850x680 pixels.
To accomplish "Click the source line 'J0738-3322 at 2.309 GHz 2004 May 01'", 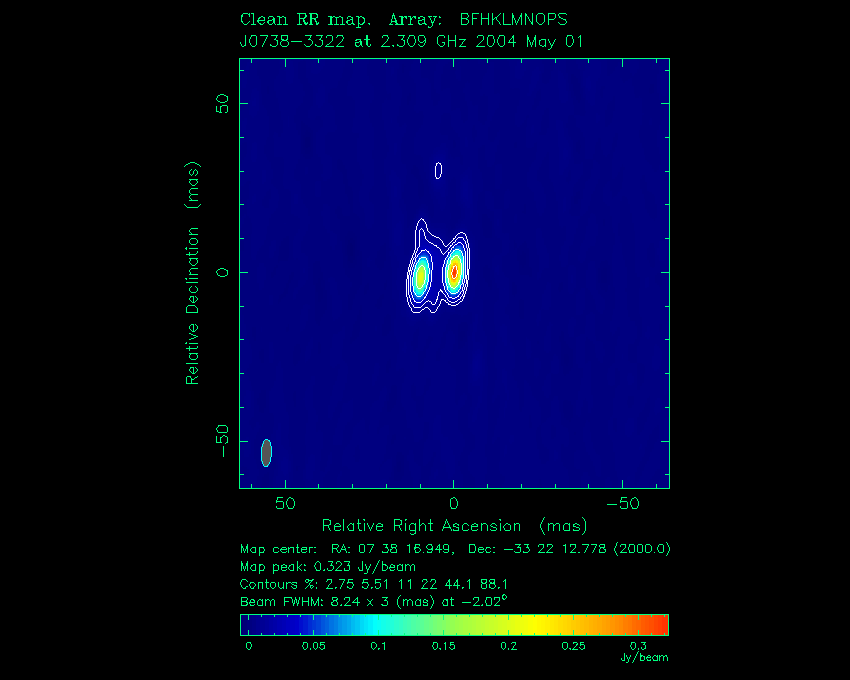I will (411, 41).
